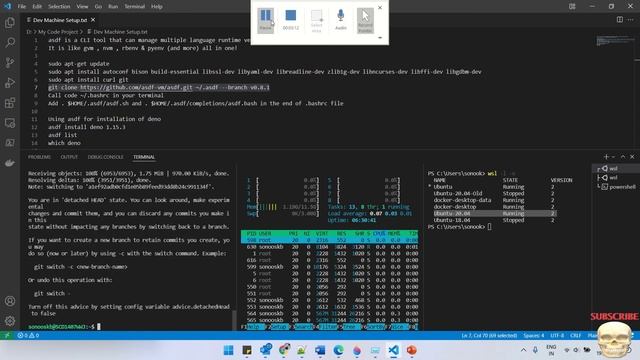Toggle the layout customization icon in title bar
The image size is (640, 360).
(572, 7)
